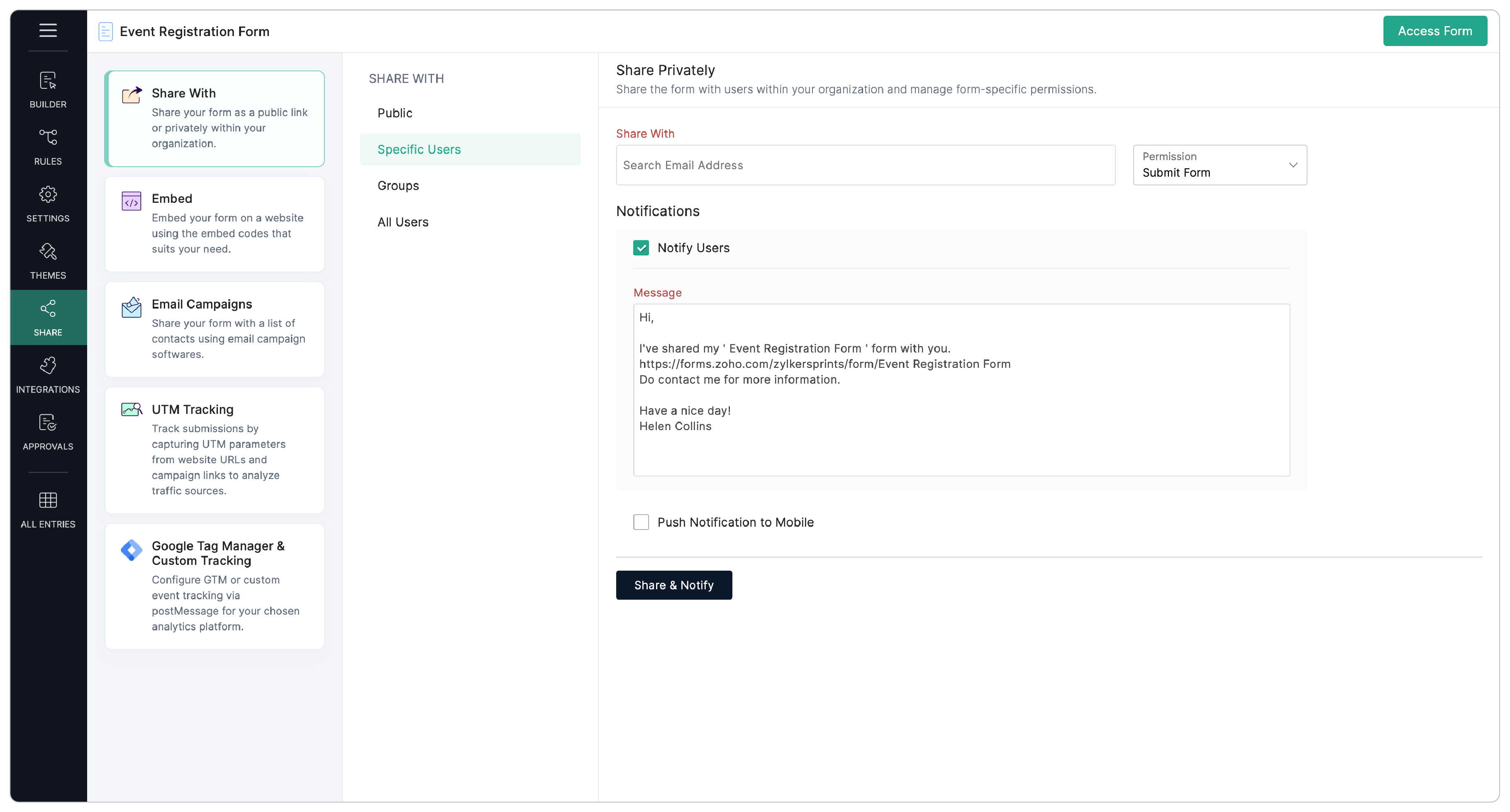This screenshot has height=812, width=1510.
Task: Click the Access Form button
Action: click(1434, 31)
